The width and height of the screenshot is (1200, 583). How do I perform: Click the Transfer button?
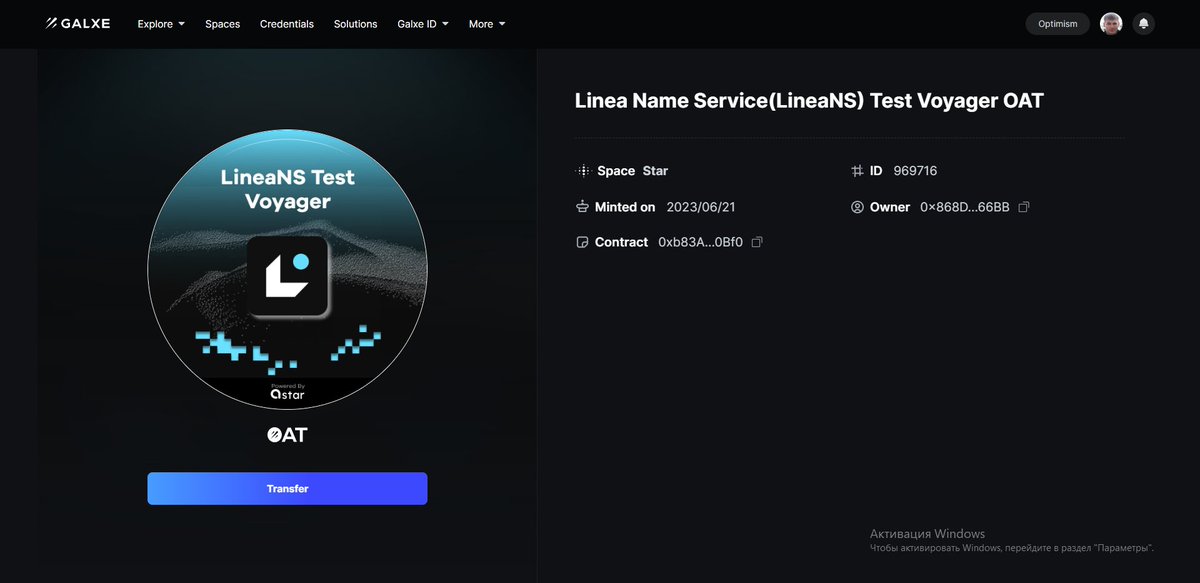[287, 489]
